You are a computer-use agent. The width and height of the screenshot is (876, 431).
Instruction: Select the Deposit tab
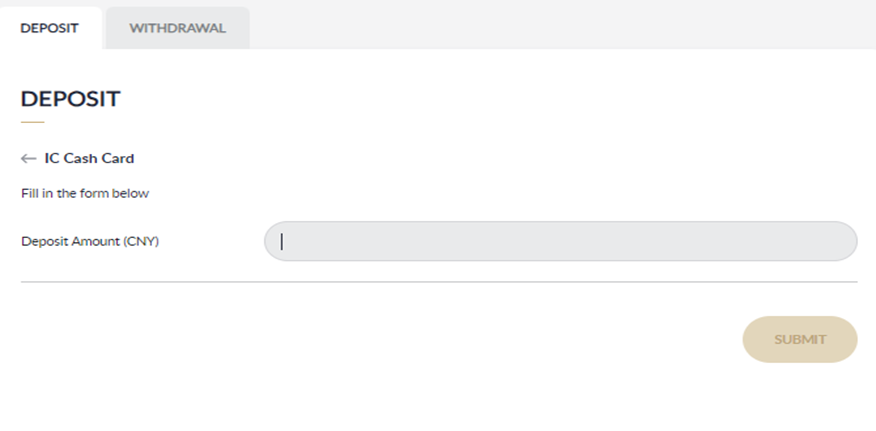[x=50, y=28]
